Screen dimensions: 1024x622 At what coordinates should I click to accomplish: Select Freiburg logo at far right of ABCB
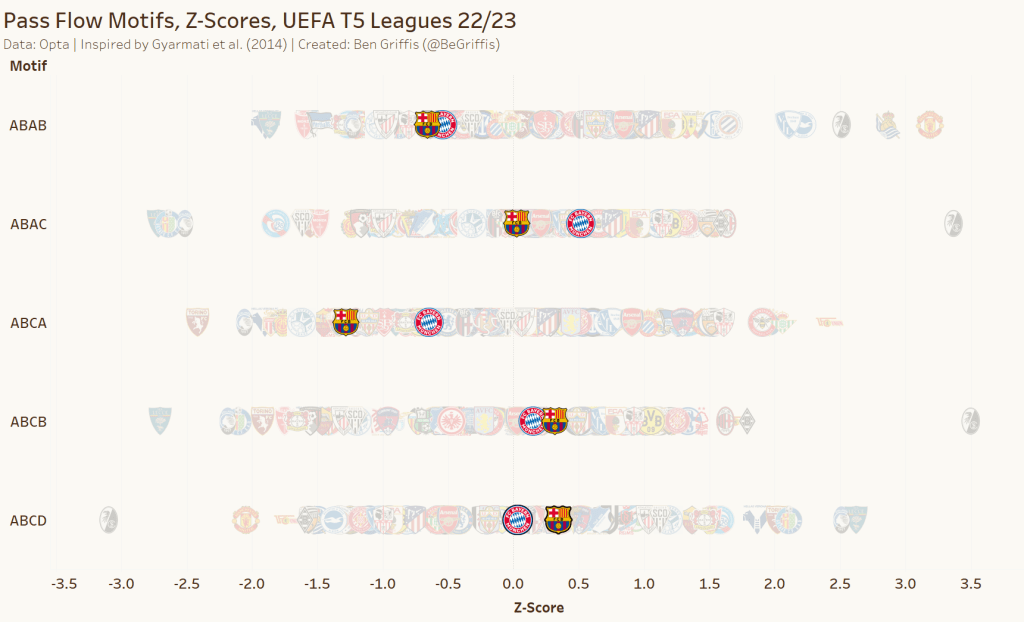pos(969,420)
